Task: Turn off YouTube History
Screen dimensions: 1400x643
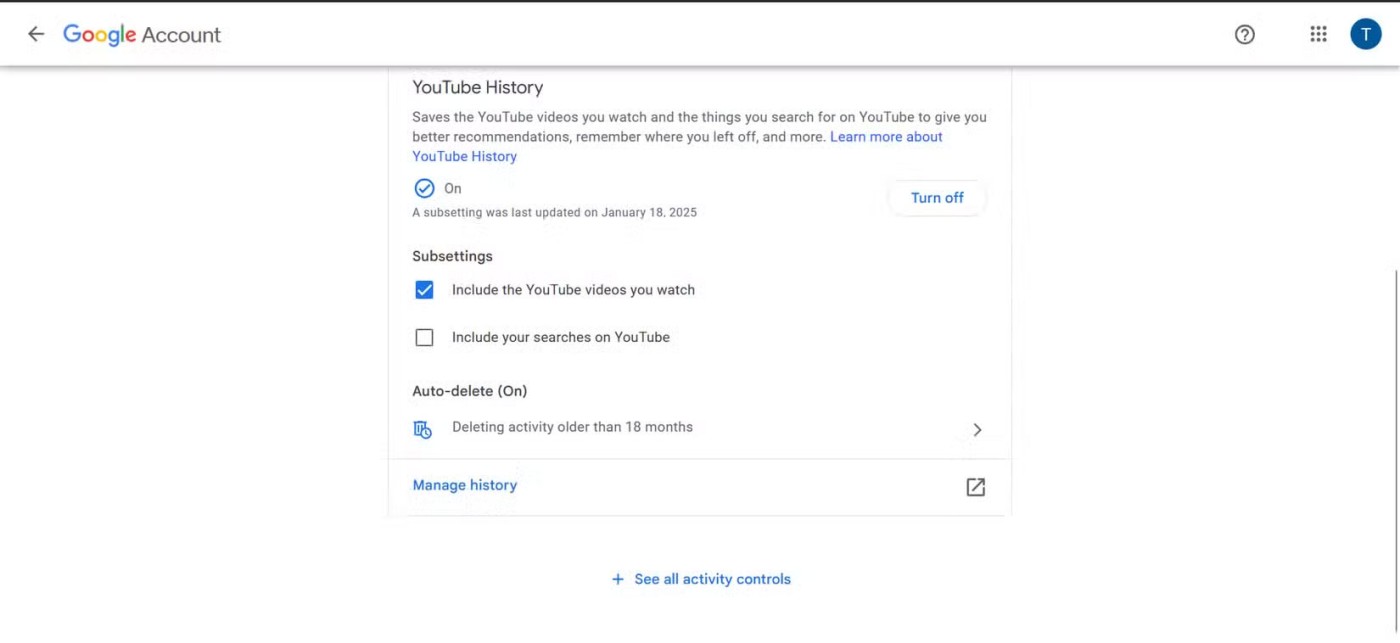Action: [937, 198]
